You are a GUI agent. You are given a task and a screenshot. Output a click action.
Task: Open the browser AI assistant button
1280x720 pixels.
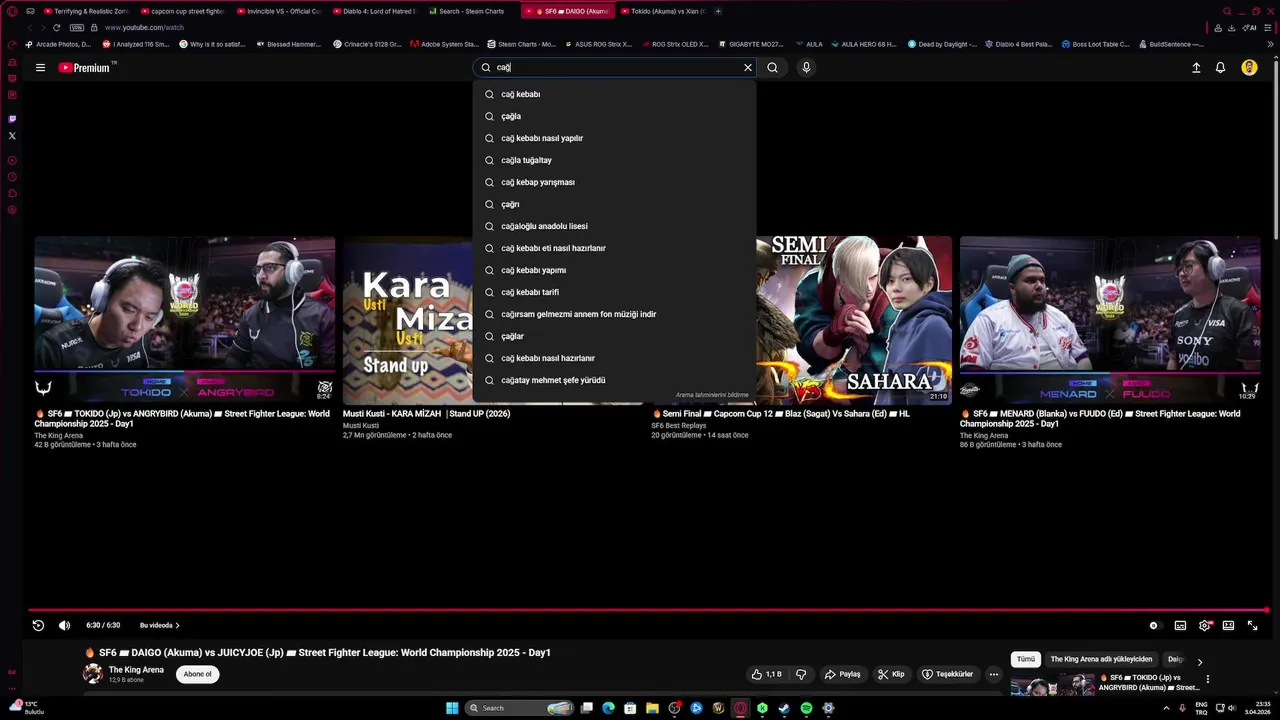click(1250, 27)
